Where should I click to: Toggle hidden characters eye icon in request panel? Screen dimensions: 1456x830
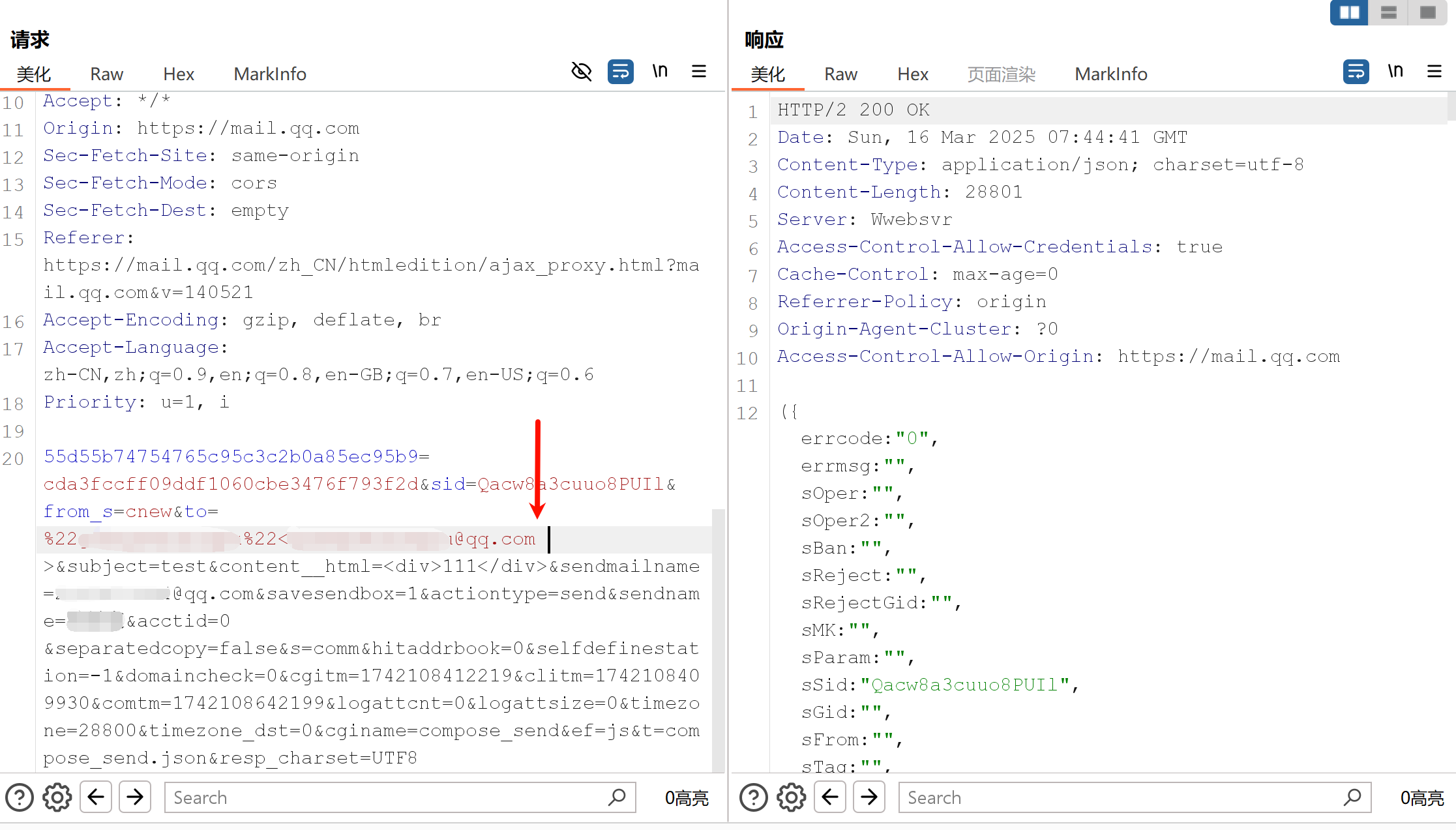click(581, 71)
